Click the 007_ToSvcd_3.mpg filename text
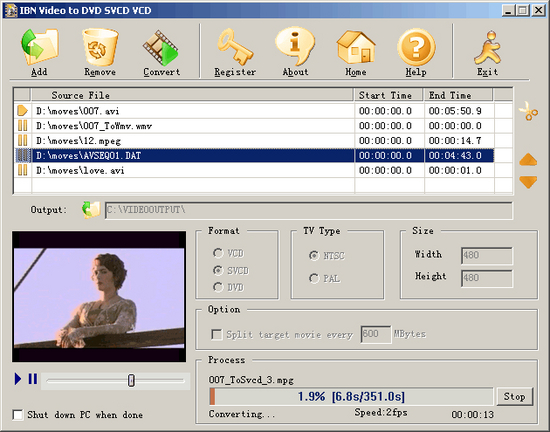The width and height of the screenshot is (550, 432). tap(251, 380)
